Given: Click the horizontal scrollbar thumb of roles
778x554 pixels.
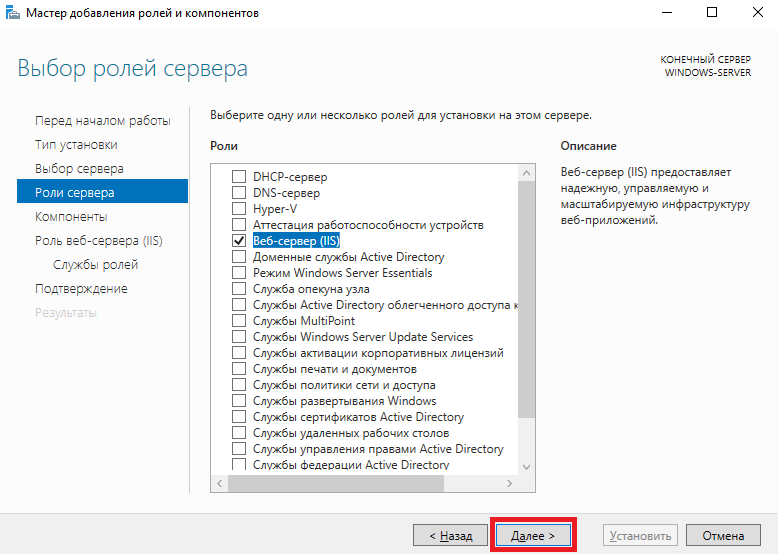Looking at the screenshot, I should pos(336,483).
